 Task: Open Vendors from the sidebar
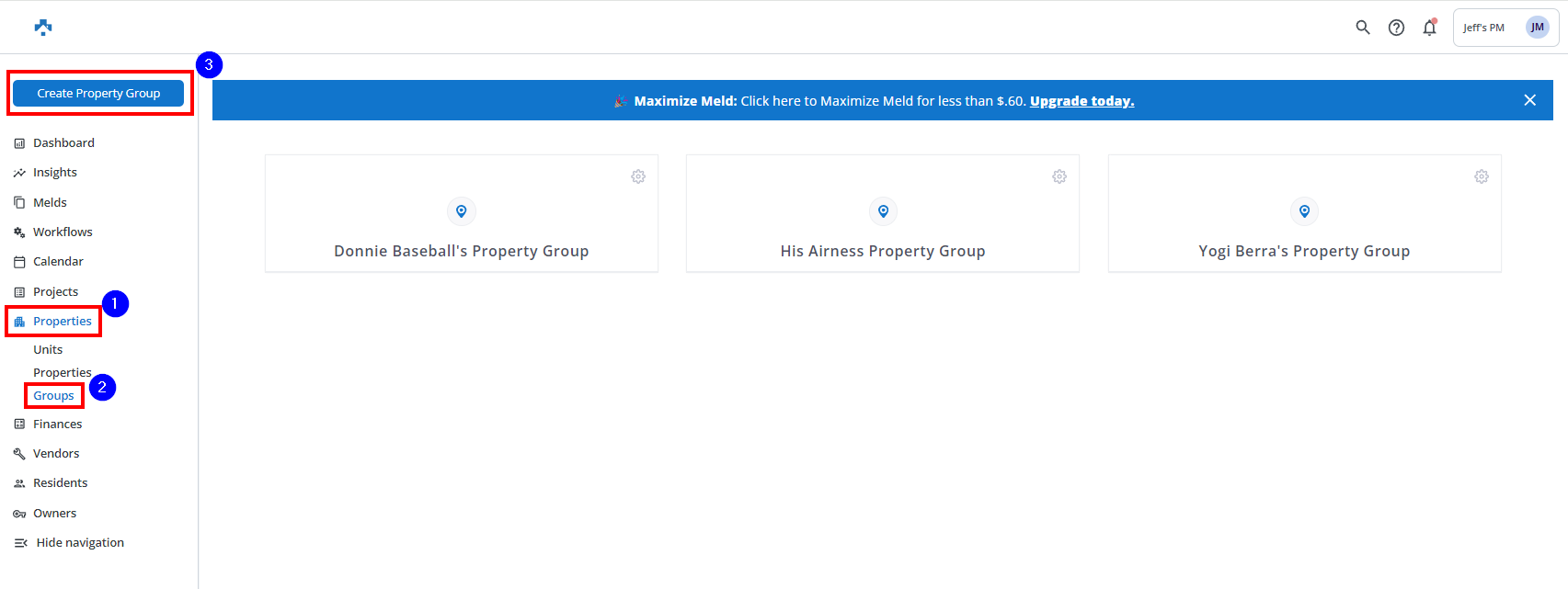56,454
